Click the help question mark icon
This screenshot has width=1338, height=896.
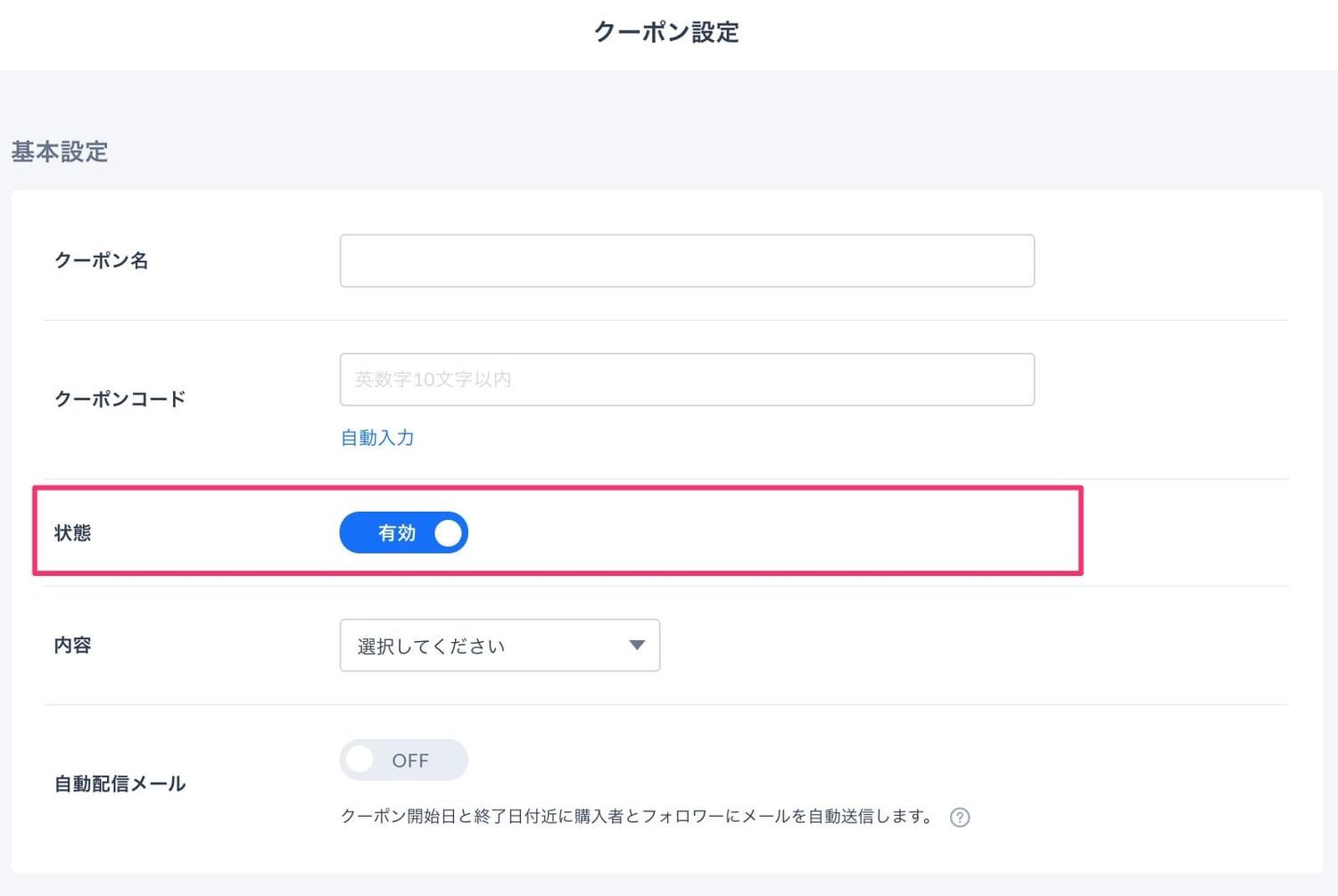pos(960,818)
